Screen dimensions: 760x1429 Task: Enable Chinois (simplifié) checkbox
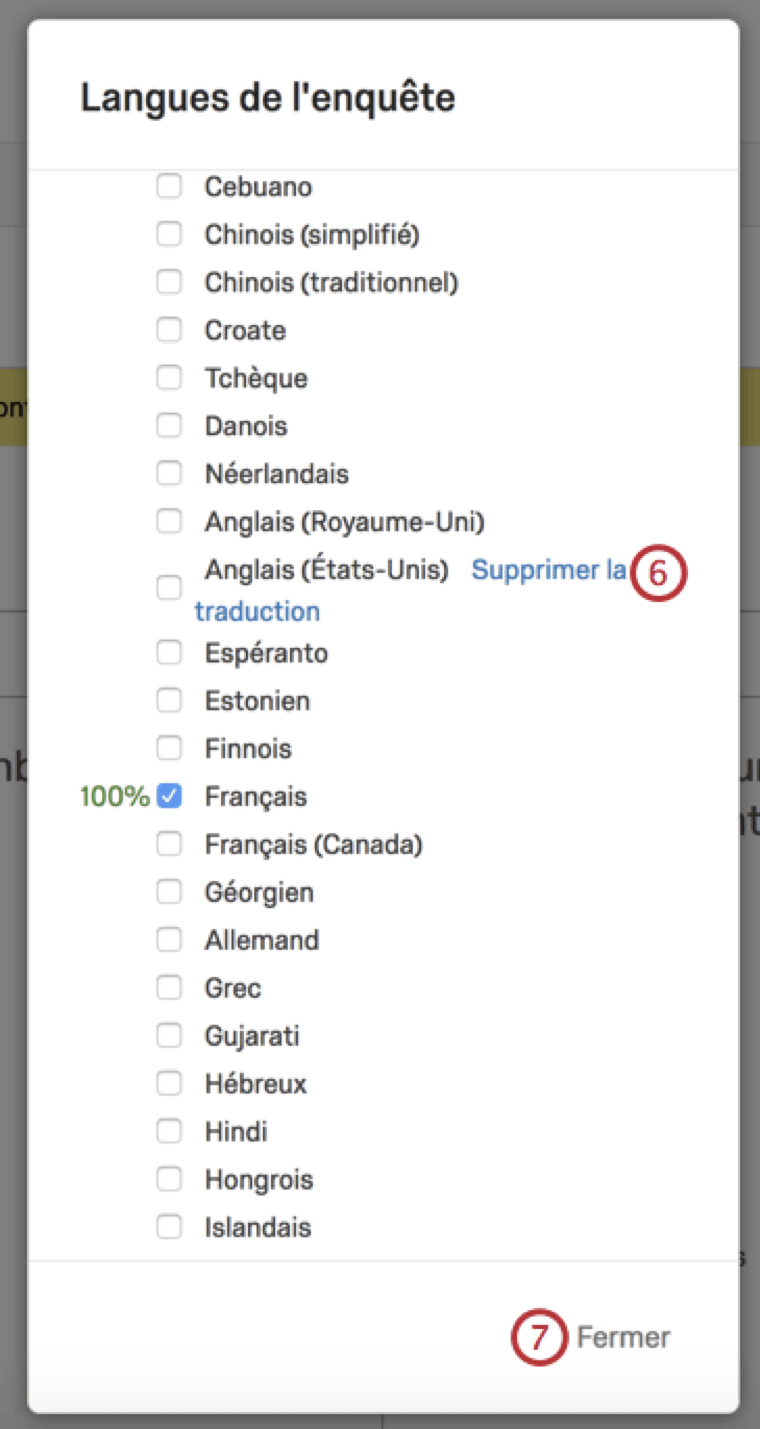(x=169, y=234)
